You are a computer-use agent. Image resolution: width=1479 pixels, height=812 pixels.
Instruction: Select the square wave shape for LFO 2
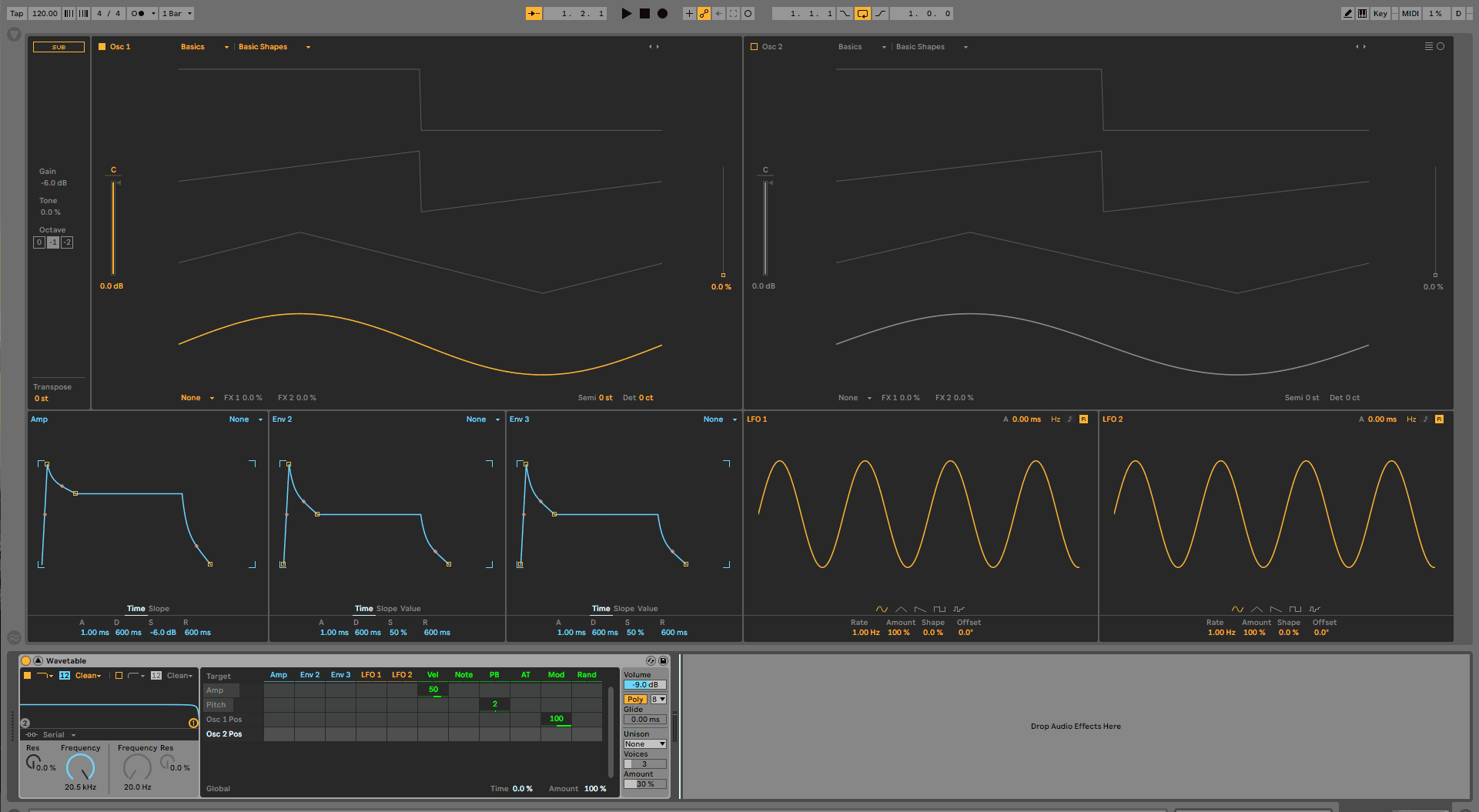coord(1296,609)
